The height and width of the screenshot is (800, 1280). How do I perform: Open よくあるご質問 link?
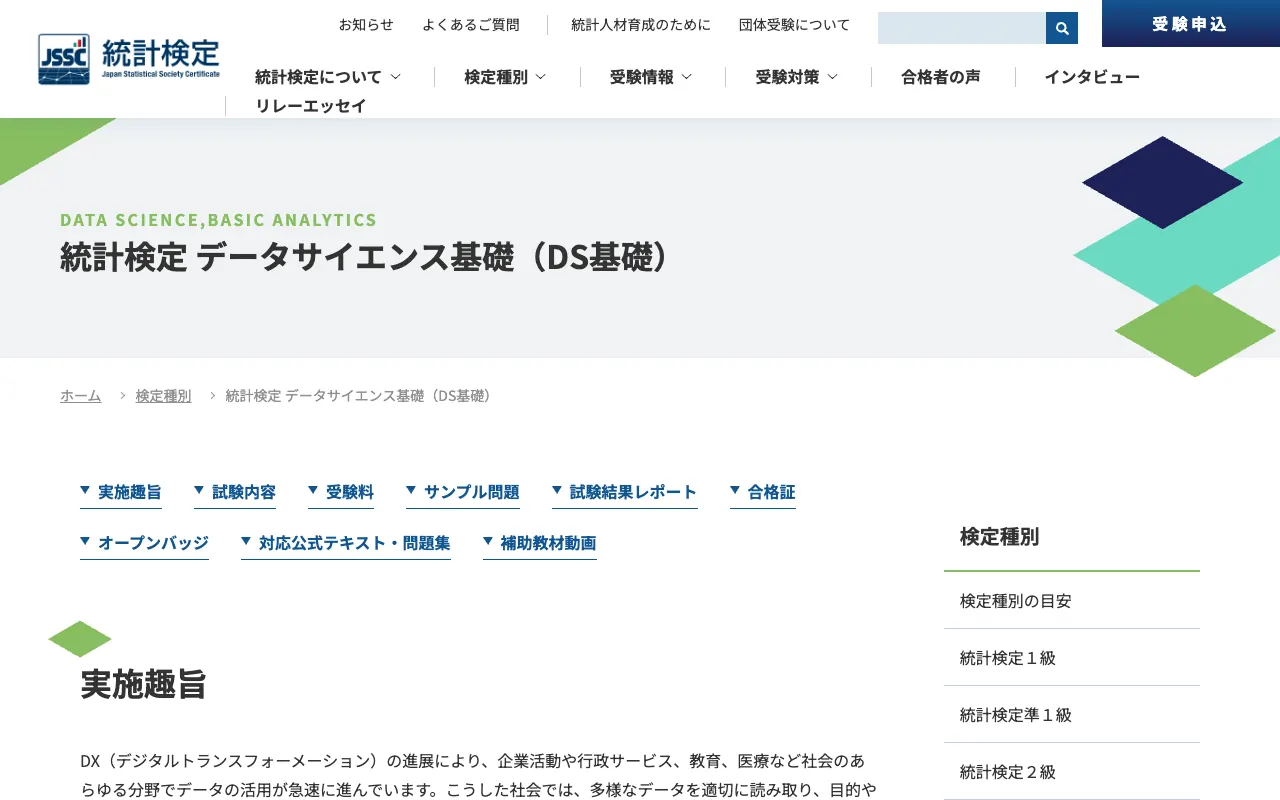(471, 25)
